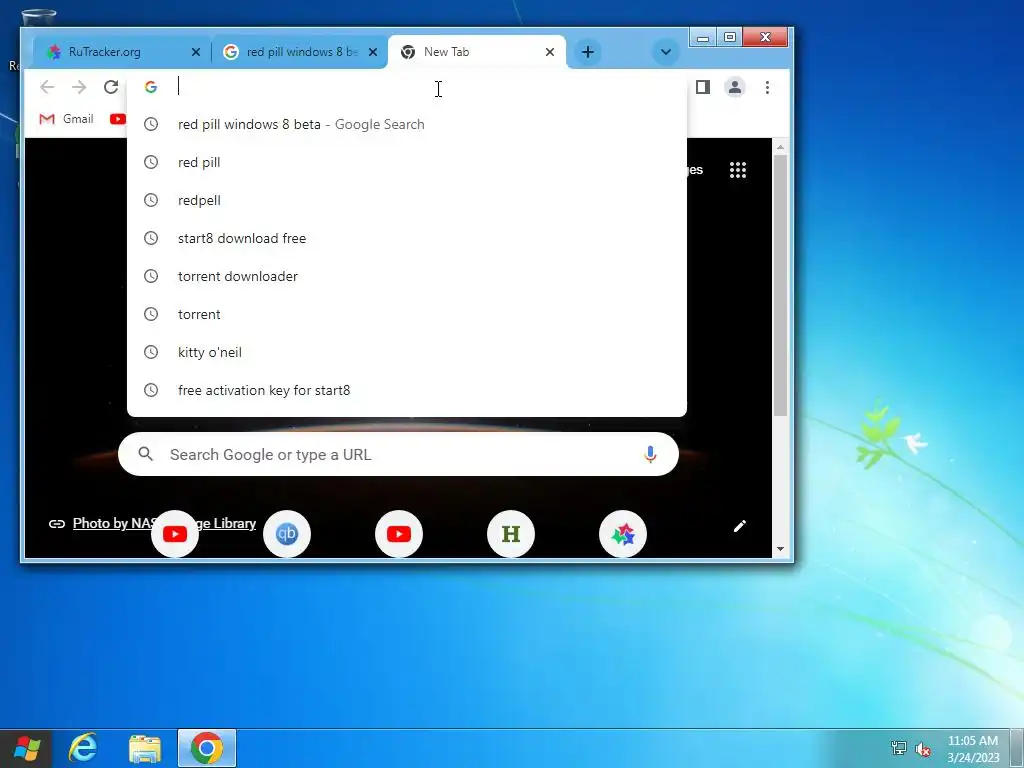Image resolution: width=1024 pixels, height=768 pixels.
Task: Click the page scrollbar down arrow
Action: point(780,549)
